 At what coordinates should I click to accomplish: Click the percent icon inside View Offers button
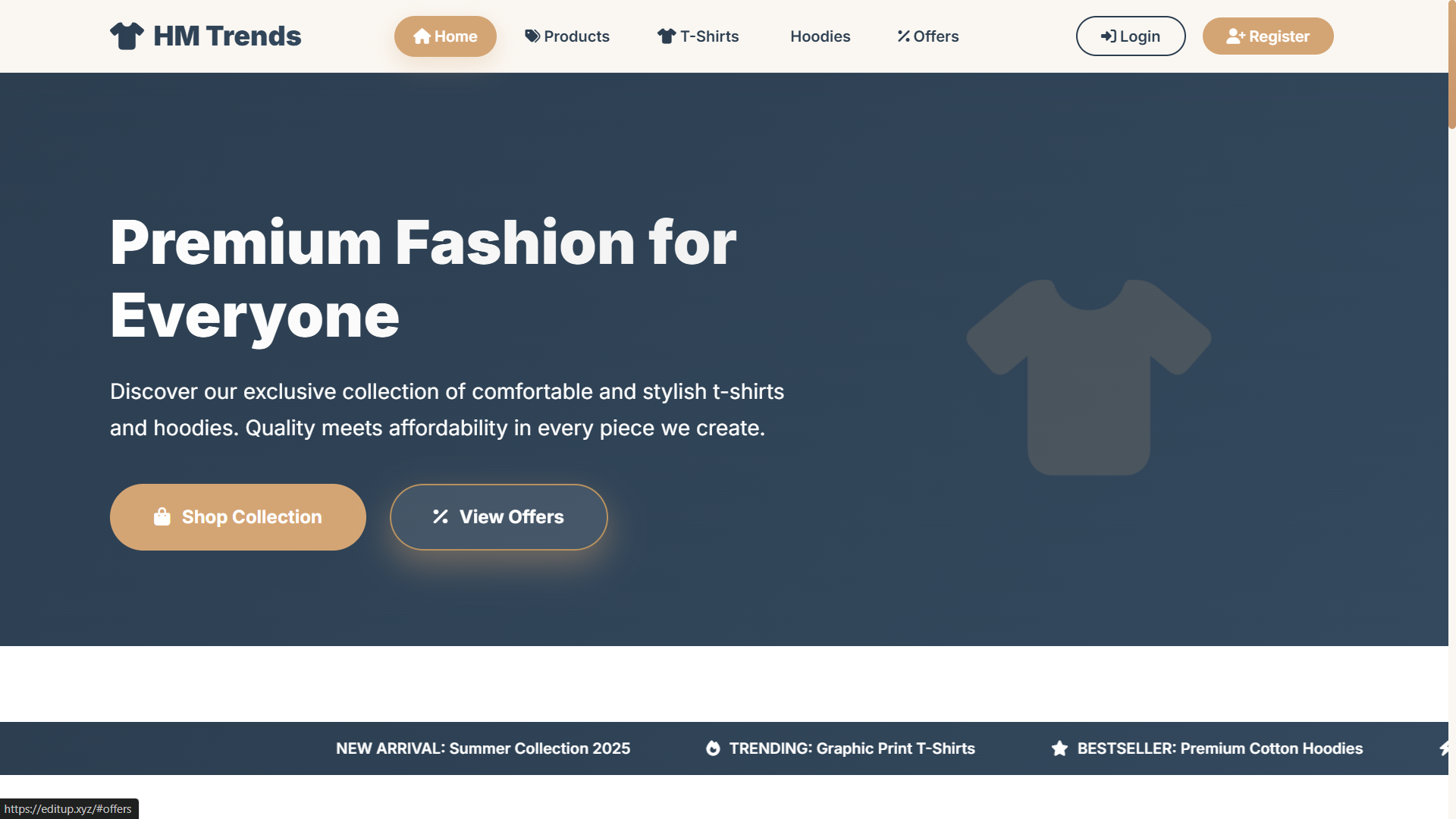pos(441,516)
